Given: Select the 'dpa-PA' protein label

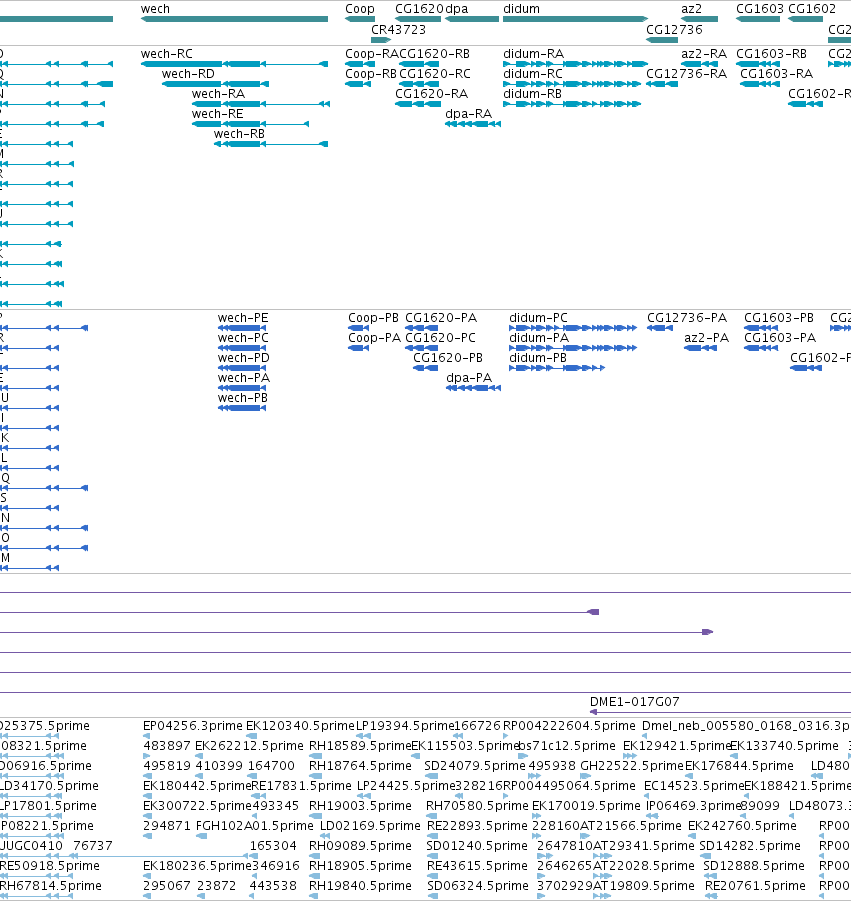Looking at the screenshot, I should [469, 378].
